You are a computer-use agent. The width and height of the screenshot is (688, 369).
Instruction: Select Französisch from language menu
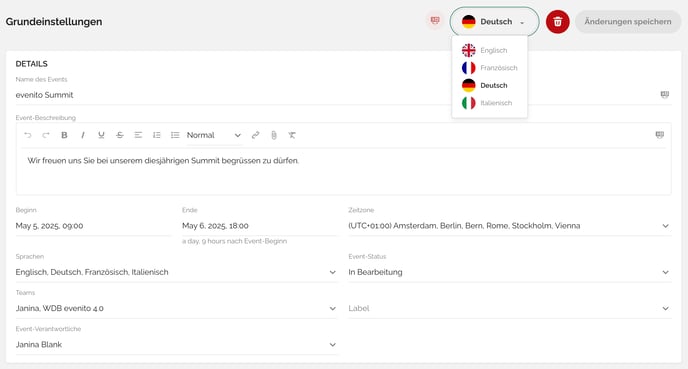(490, 68)
